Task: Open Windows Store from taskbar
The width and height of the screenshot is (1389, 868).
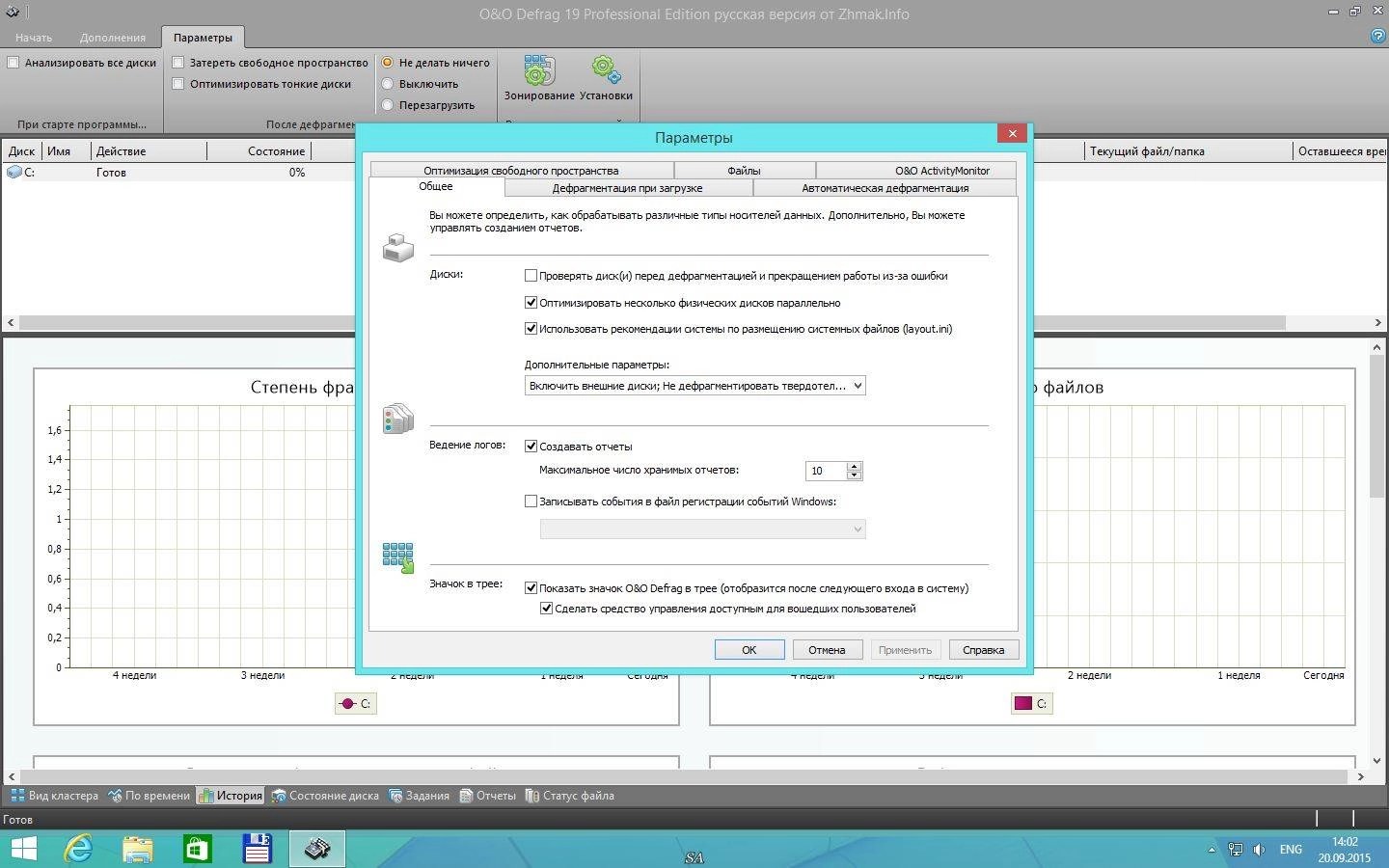Action: tap(198, 849)
